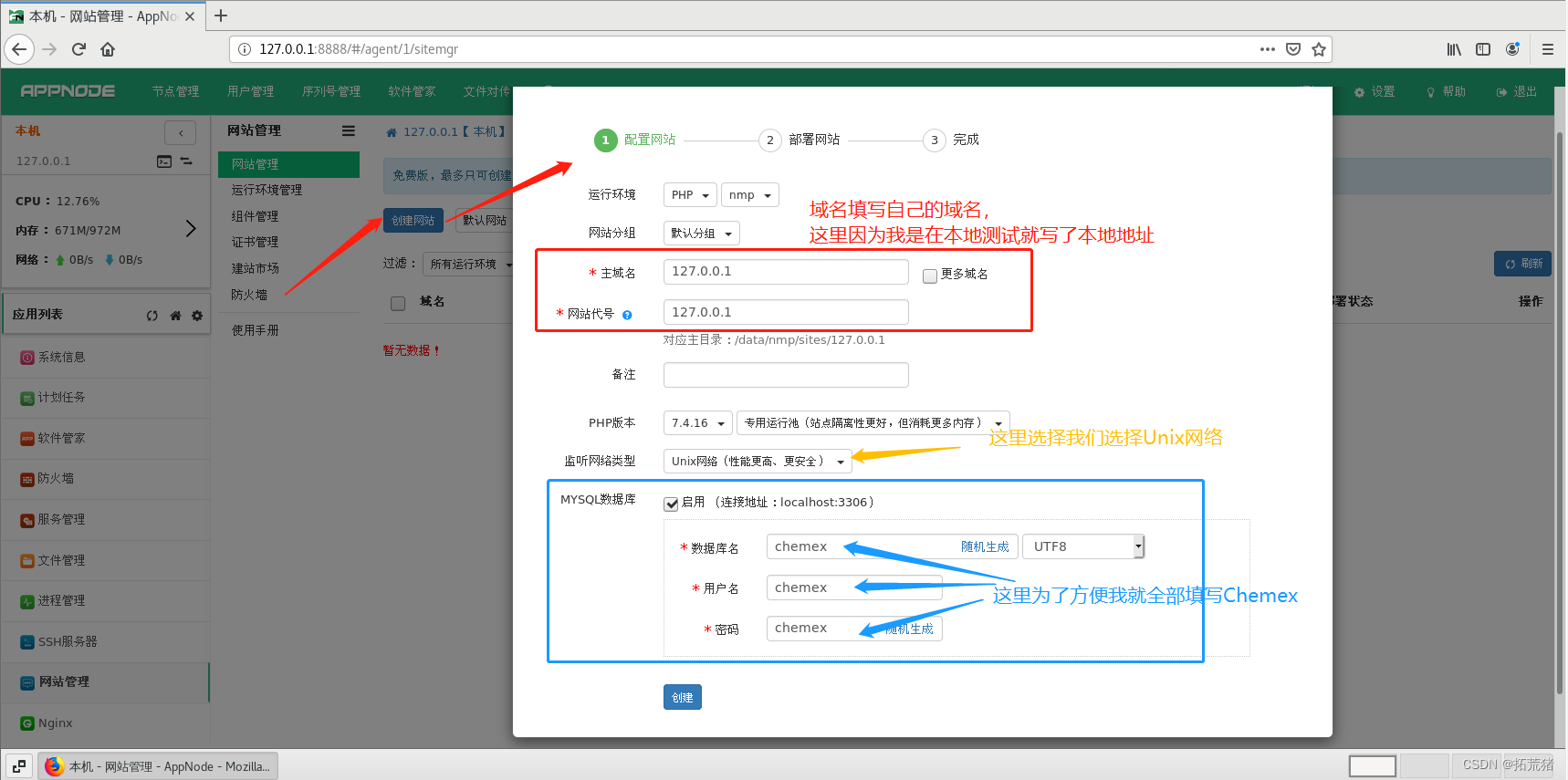Open the 专用运行池 pool dropdown

click(873, 423)
